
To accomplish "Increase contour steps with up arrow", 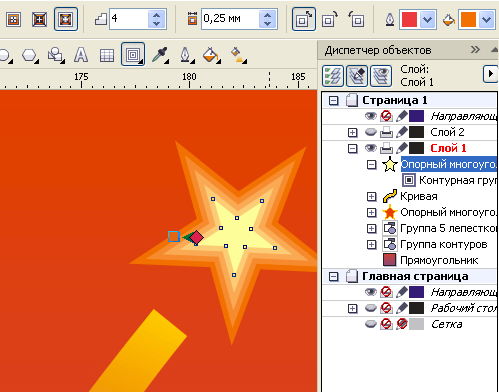I will click(157, 15).
